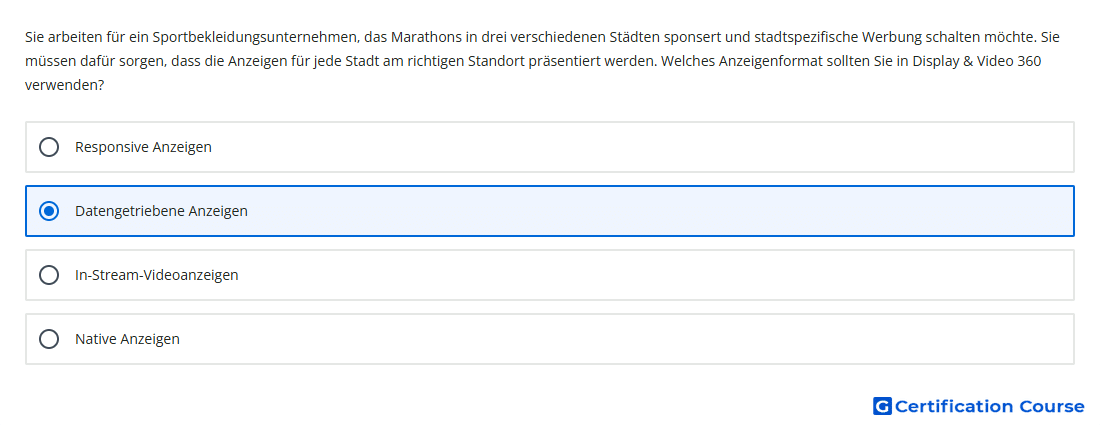Click the word "verwenden?" ending the question
Image resolution: width=1100 pixels, height=425 pixels.
tap(65, 86)
